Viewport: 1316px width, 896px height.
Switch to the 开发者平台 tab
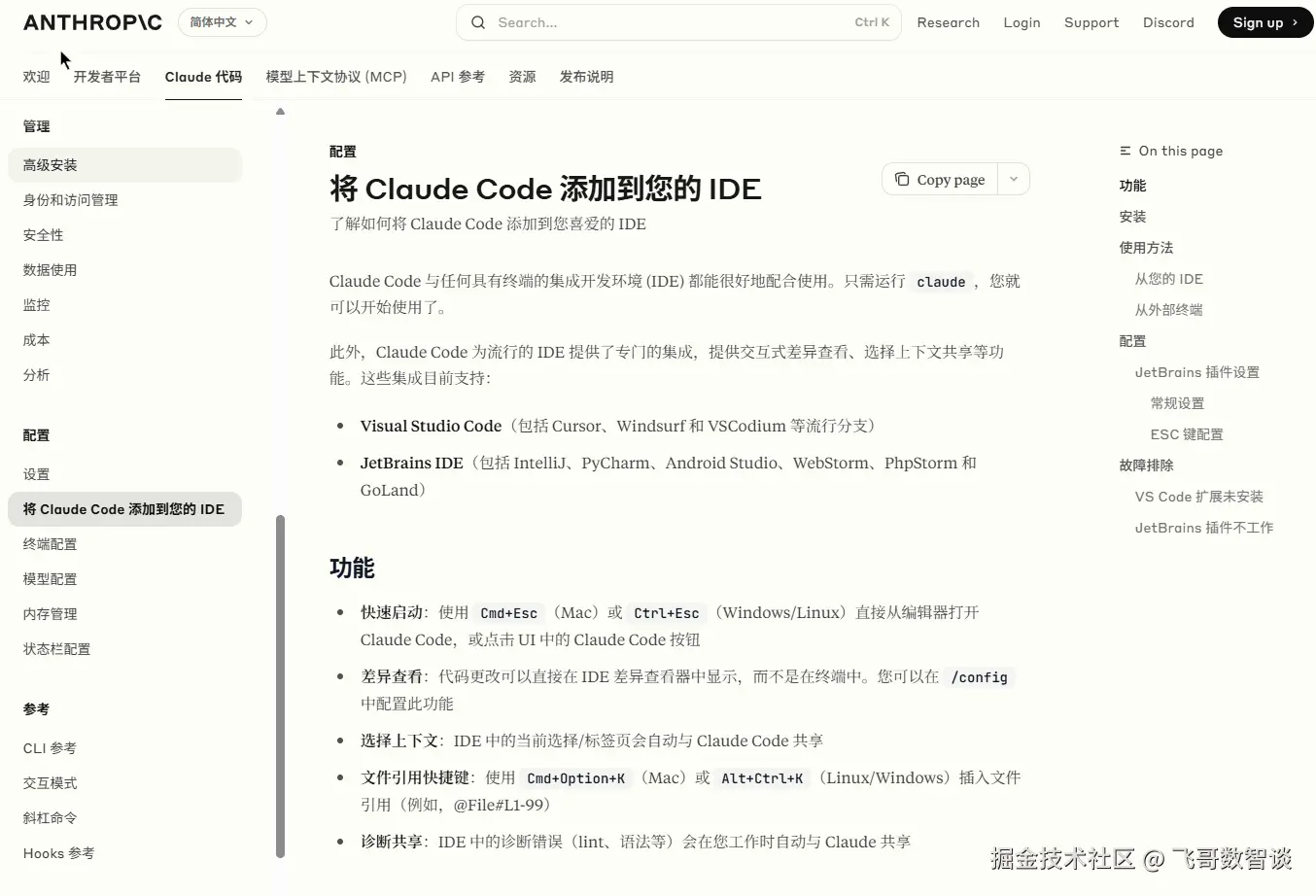(x=107, y=77)
